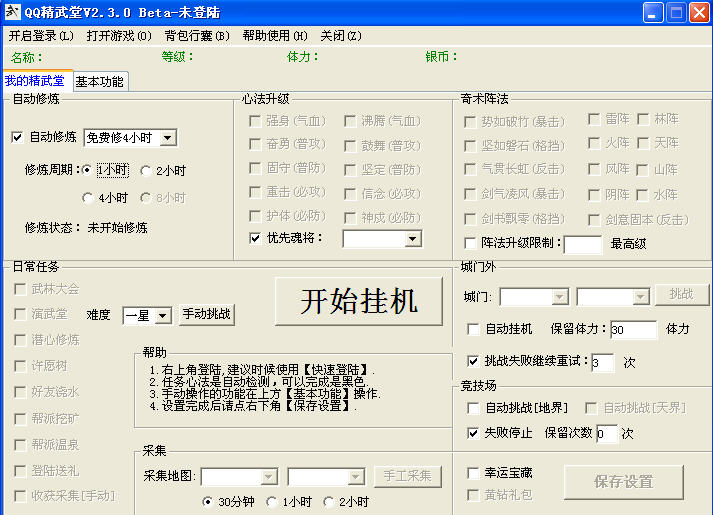Uncheck the 自动修炼 checkbox

tap(17, 137)
